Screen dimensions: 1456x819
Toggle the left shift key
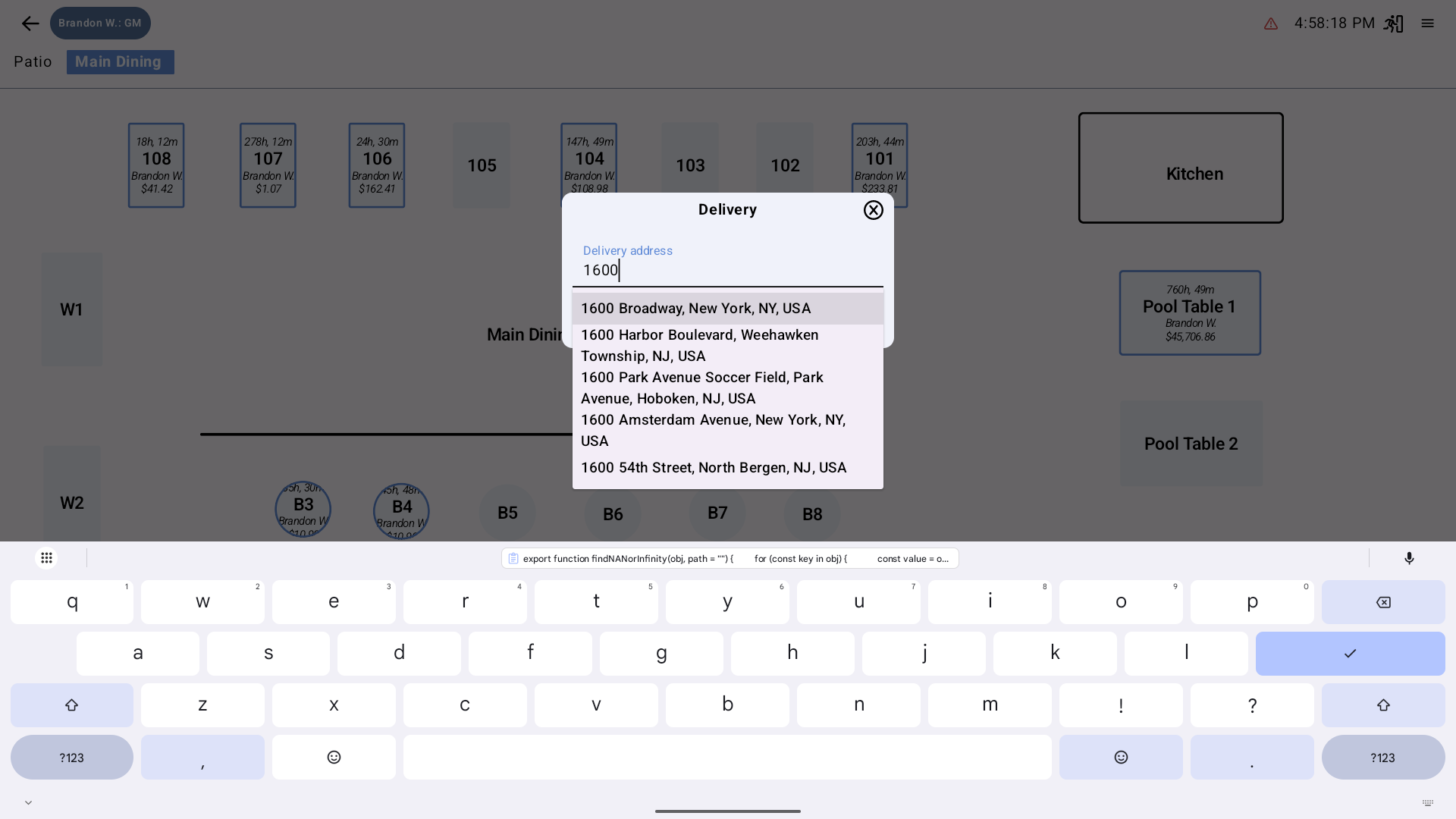[x=72, y=705]
